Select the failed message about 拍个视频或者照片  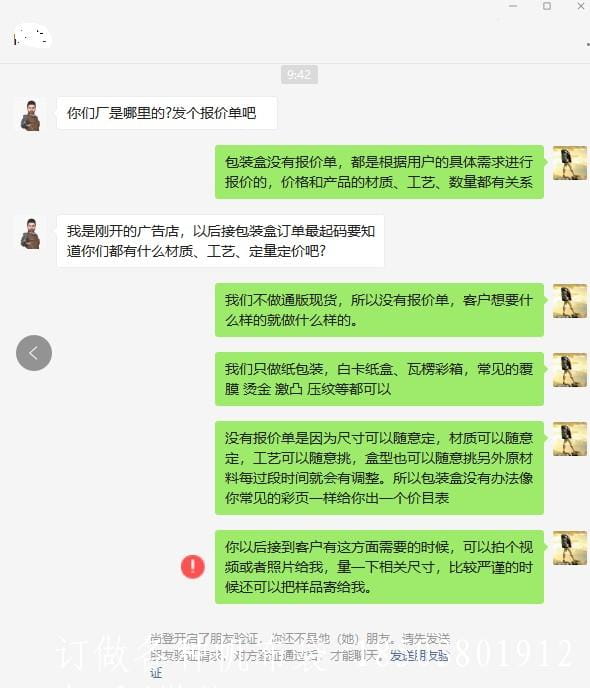[379, 567]
